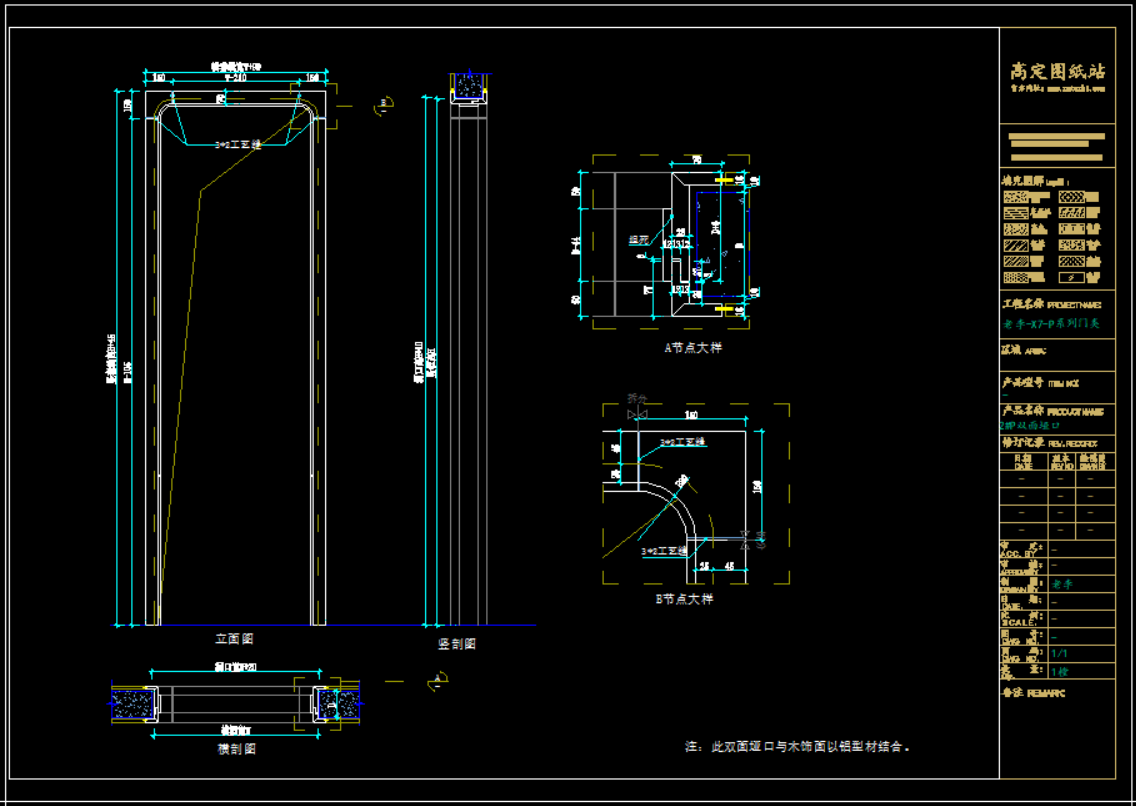The width and height of the screenshot is (1136, 806).
Task: Click the A section marker beside the cross-section
Action: pyautogui.click(x=437, y=680)
